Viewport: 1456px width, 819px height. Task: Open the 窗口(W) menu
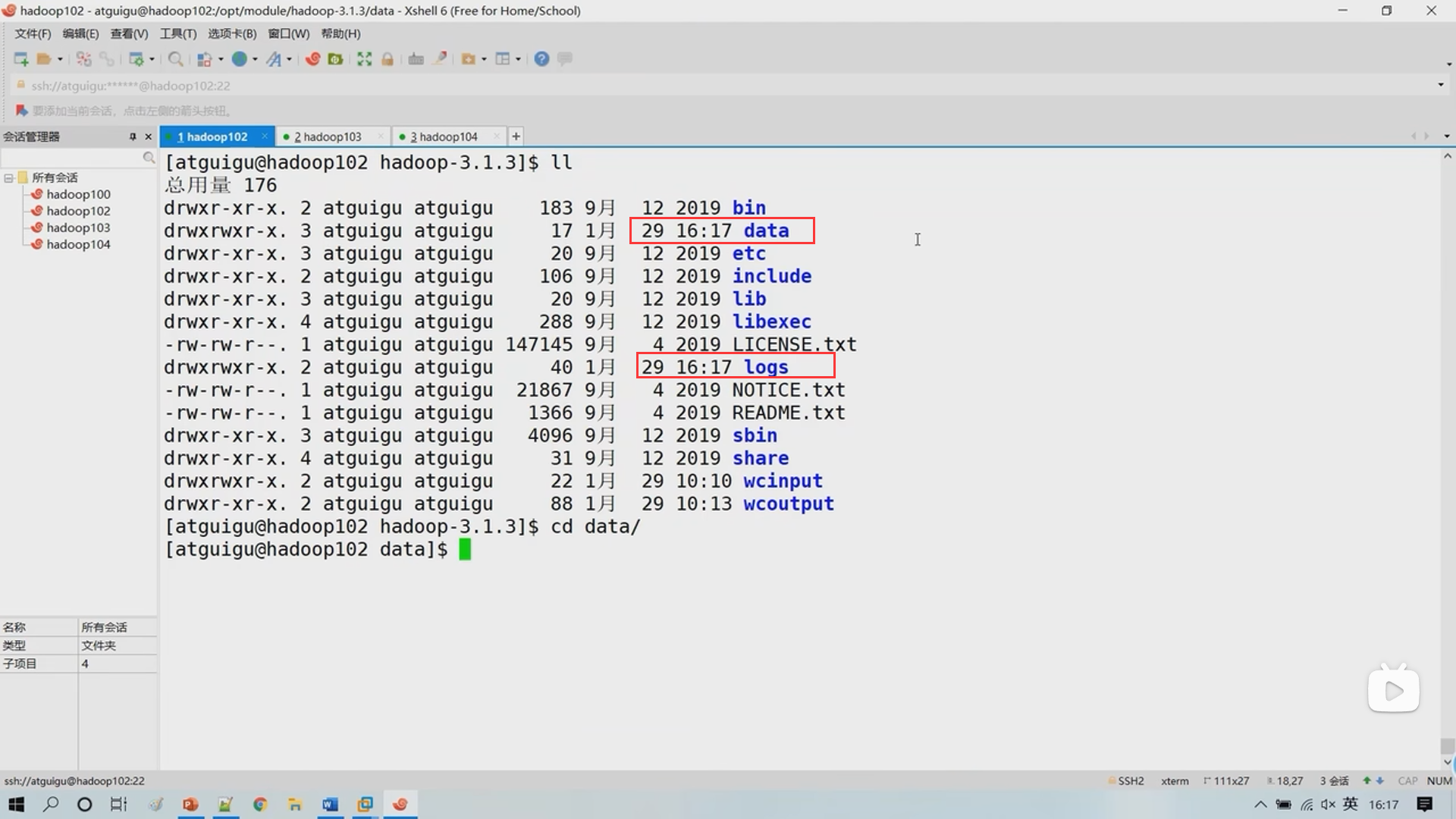pos(289,34)
